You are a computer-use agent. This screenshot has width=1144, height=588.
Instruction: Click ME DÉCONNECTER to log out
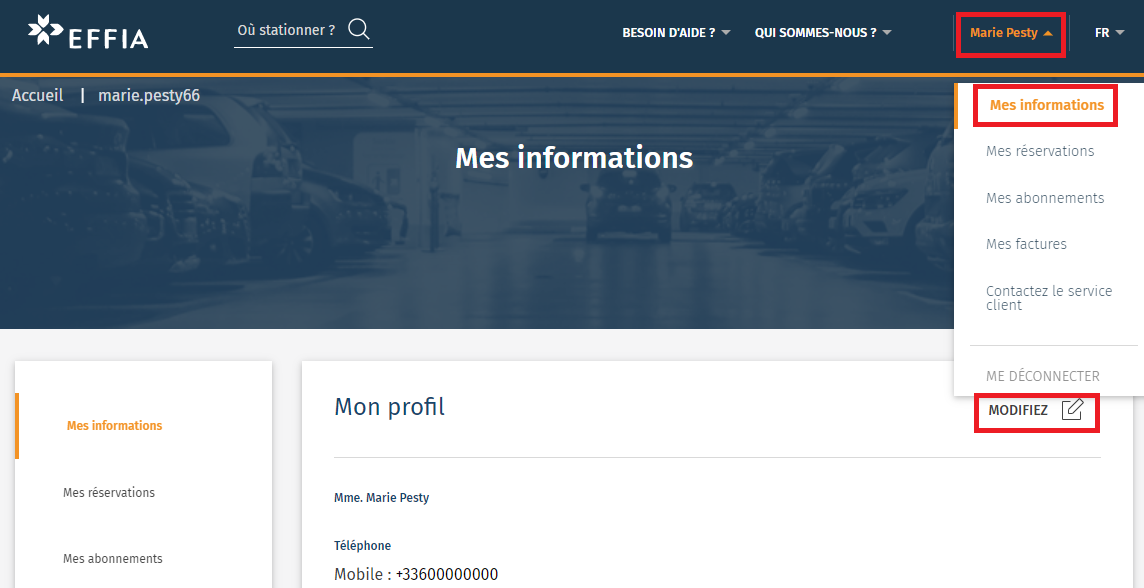[x=1043, y=376]
